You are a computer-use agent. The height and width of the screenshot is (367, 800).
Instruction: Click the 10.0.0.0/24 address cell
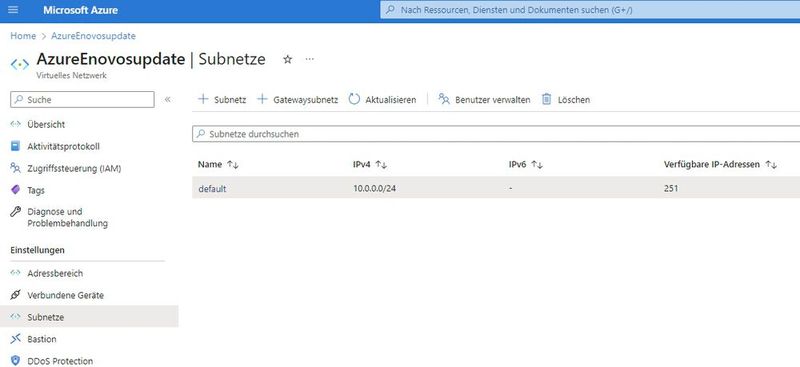coord(374,188)
